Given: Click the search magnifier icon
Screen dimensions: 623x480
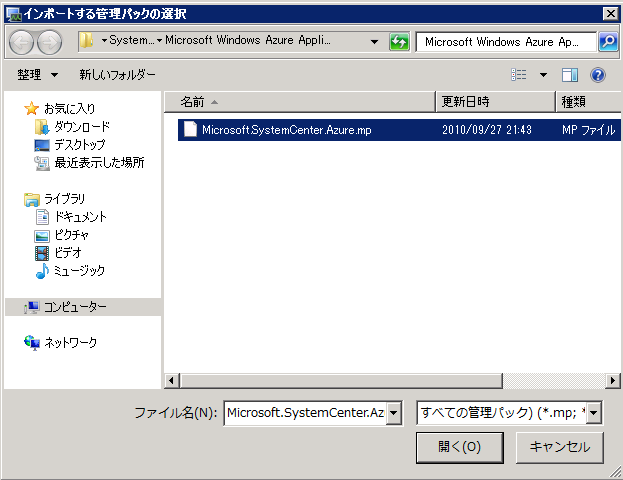Looking at the screenshot, I should point(608,42).
